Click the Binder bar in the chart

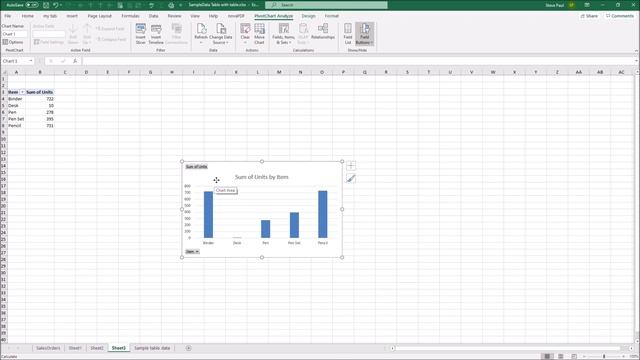(x=208, y=215)
